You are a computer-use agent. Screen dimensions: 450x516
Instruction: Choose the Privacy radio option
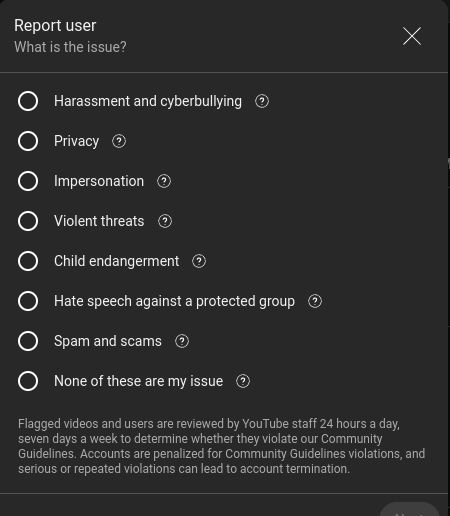coord(28,141)
